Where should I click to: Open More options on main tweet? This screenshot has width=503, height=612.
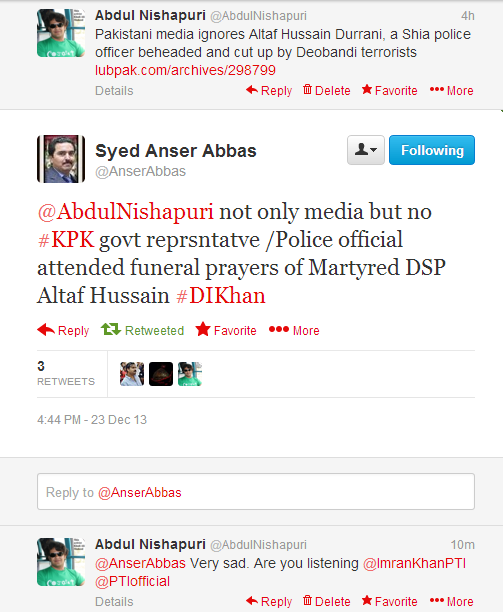[x=294, y=330]
